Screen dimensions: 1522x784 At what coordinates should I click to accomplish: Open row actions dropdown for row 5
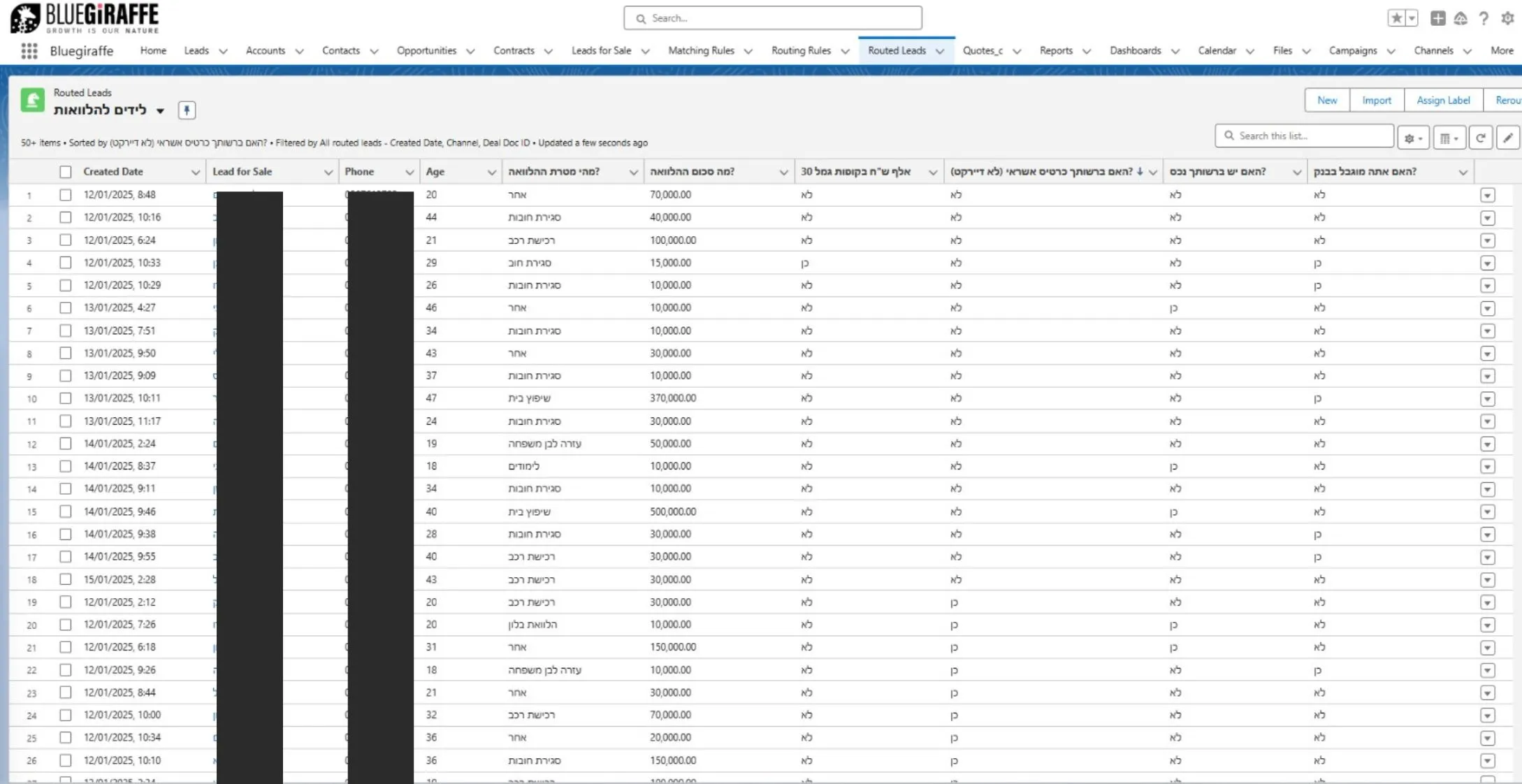tap(1487, 286)
